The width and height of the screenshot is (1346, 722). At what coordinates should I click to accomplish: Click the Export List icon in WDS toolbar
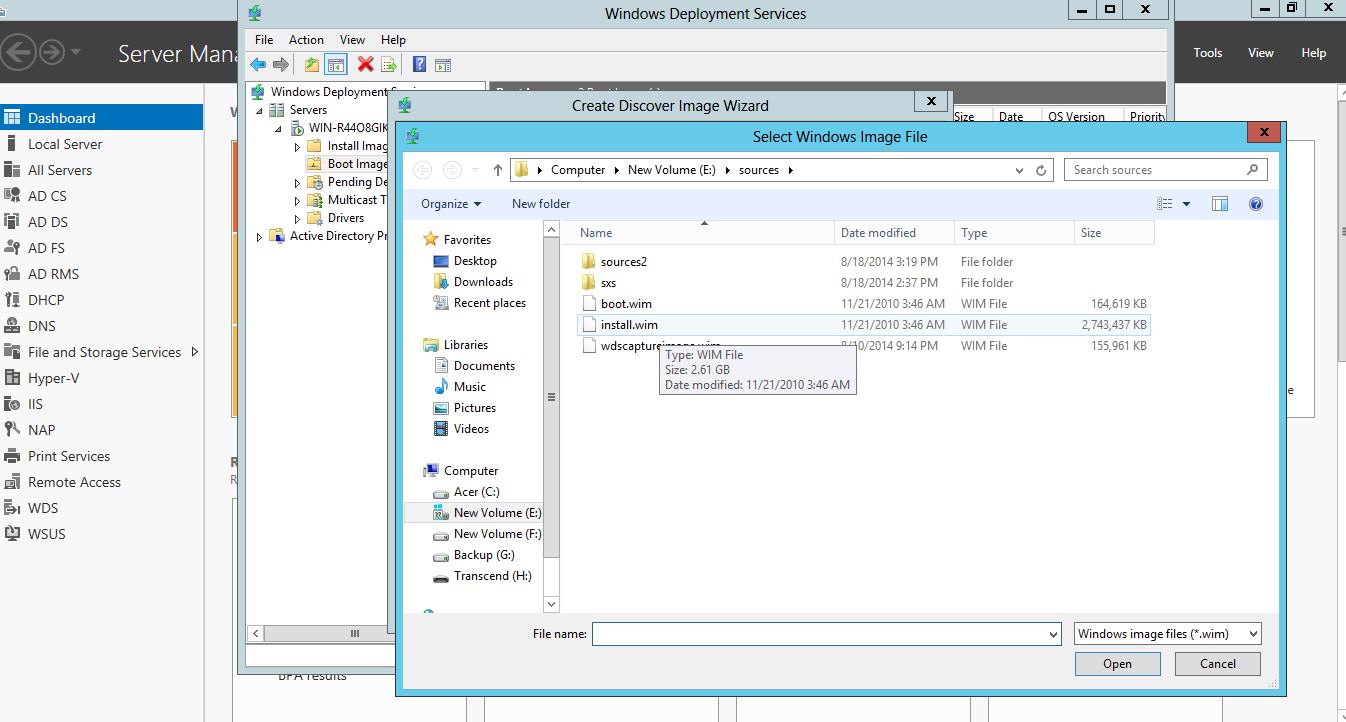click(389, 64)
